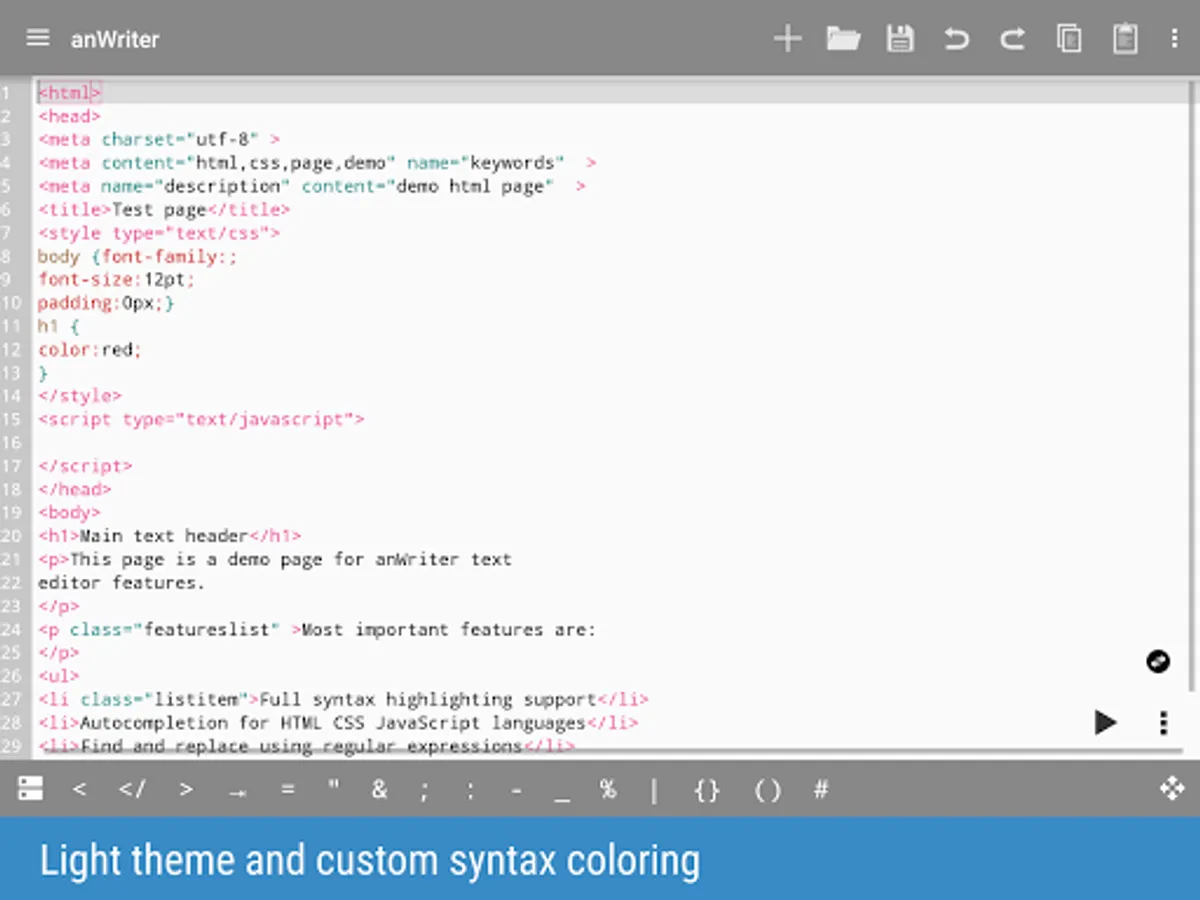Redo the last edit
1200x900 pixels.
click(1013, 39)
